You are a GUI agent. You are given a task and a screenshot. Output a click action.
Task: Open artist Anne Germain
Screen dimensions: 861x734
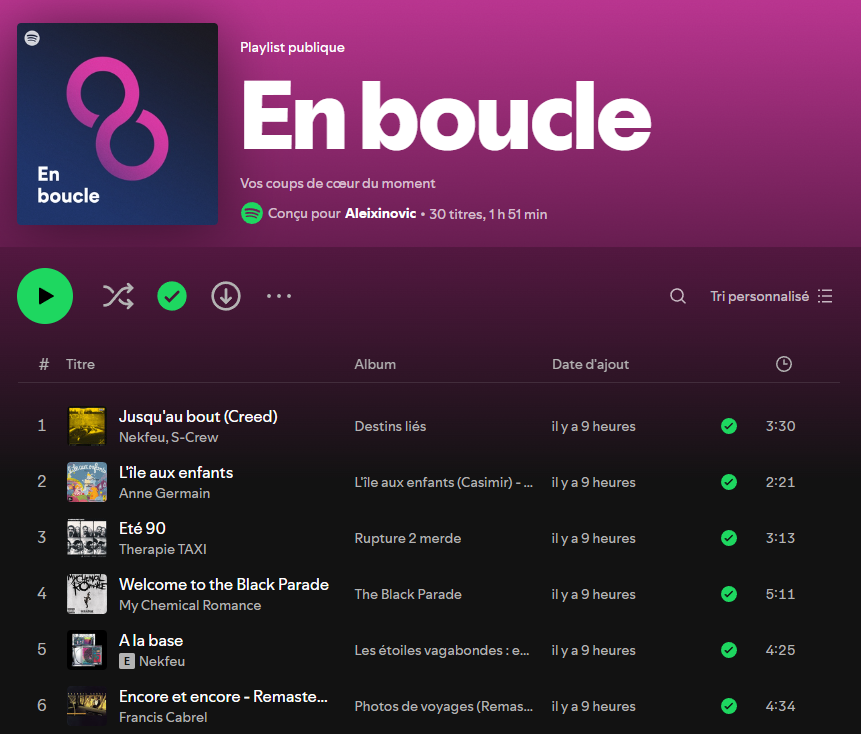[x=164, y=494]
